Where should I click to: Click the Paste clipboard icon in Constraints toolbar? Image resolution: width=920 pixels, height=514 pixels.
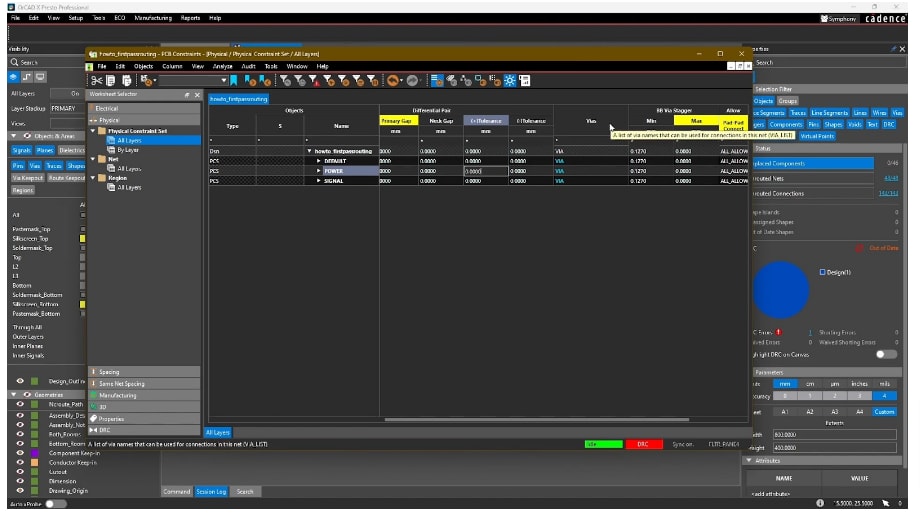(126, 80)
